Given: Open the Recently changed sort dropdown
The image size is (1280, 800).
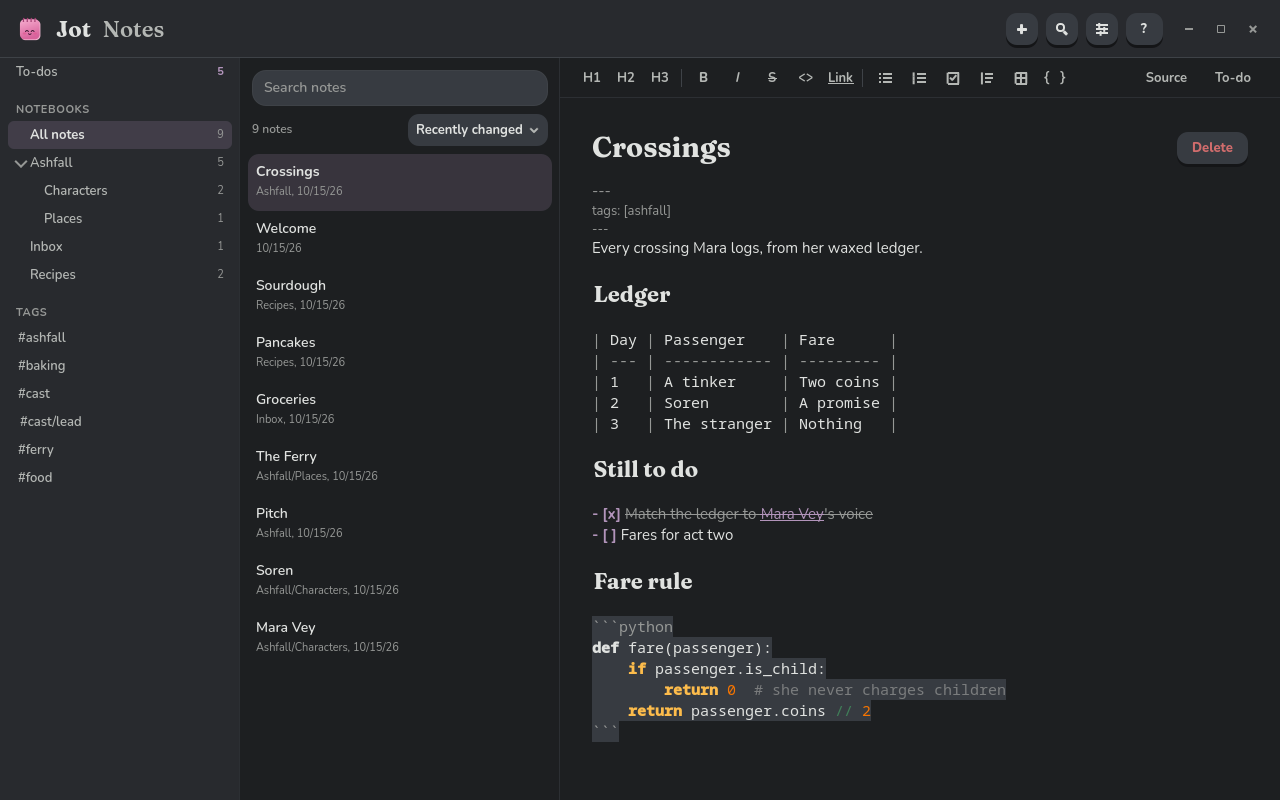Looking at the screenshot, I should click(478, 130).
